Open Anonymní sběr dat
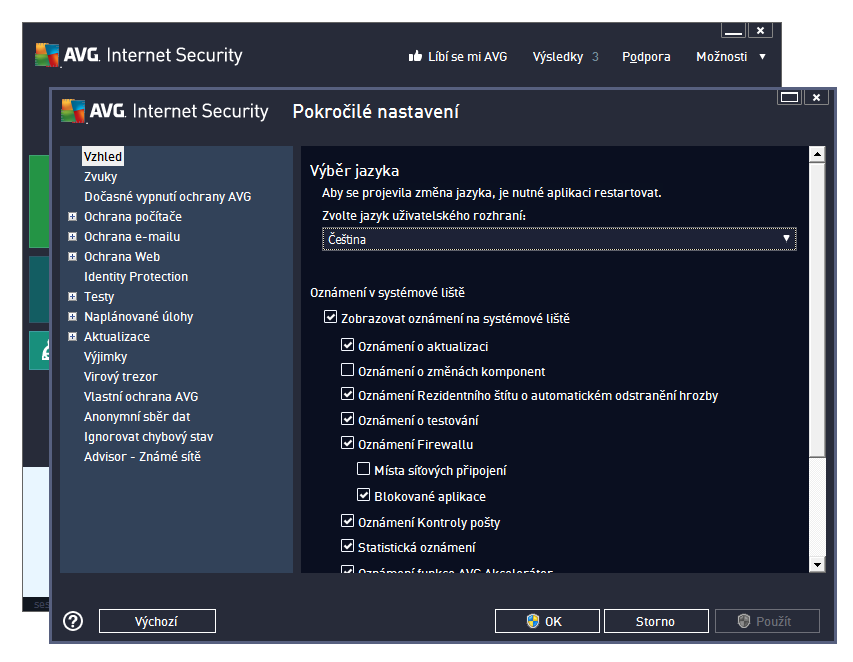The height and width of the screenshot is (662, 853). click(x=137, y=417)
